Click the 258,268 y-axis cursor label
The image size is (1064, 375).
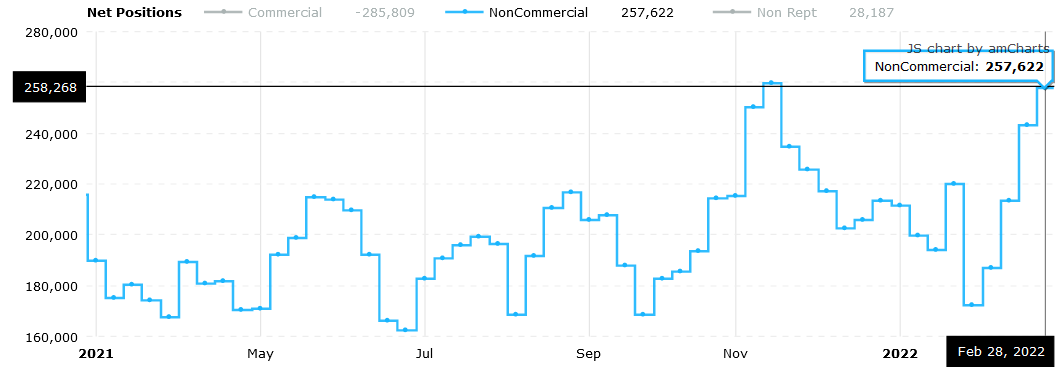tap(50, 87)
